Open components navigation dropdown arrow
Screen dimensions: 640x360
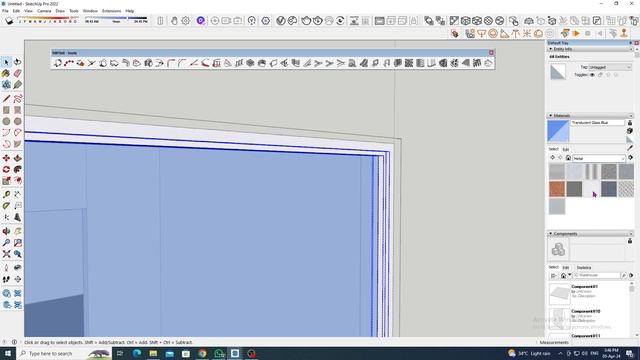pos(569,276)
